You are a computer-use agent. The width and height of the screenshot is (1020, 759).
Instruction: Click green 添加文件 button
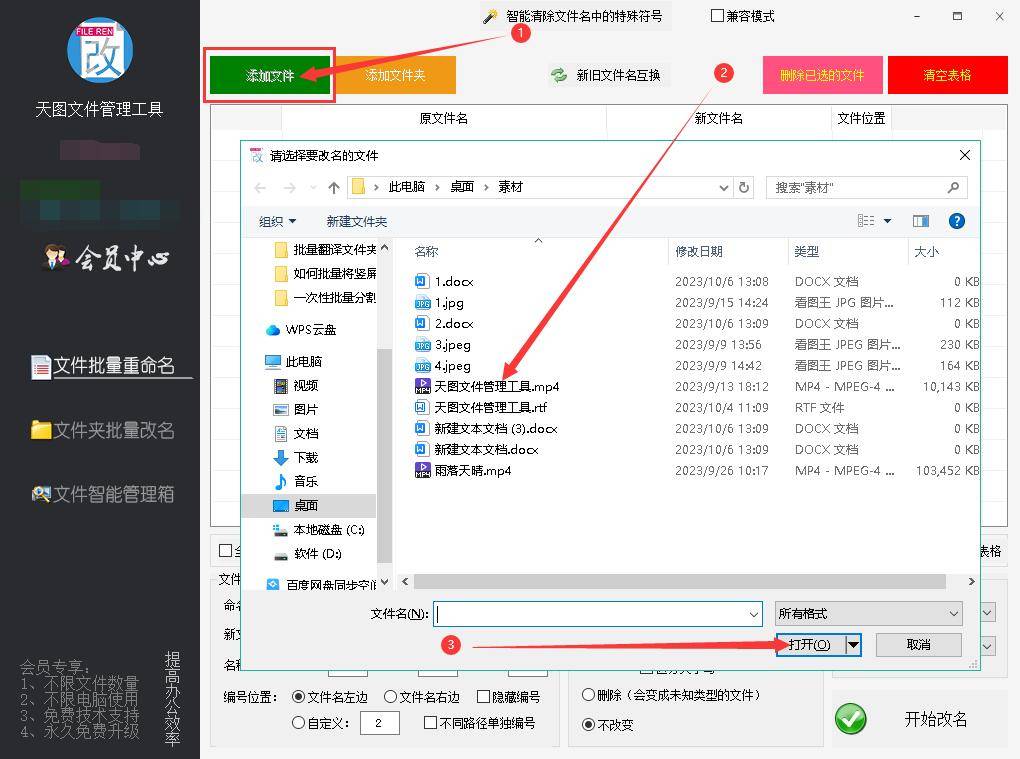[x=270, y=75]
